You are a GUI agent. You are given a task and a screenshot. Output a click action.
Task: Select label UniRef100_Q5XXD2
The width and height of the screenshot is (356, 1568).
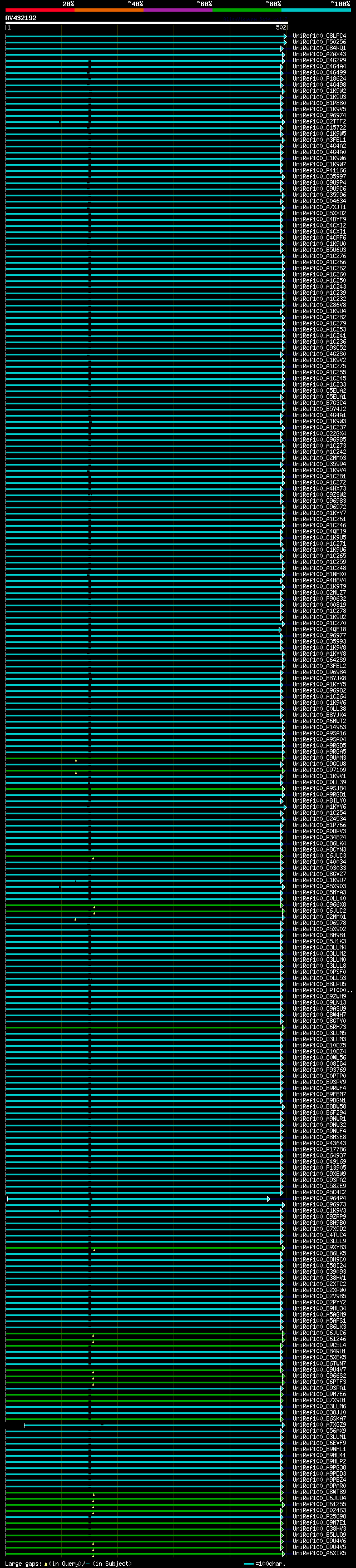point(319,213)
